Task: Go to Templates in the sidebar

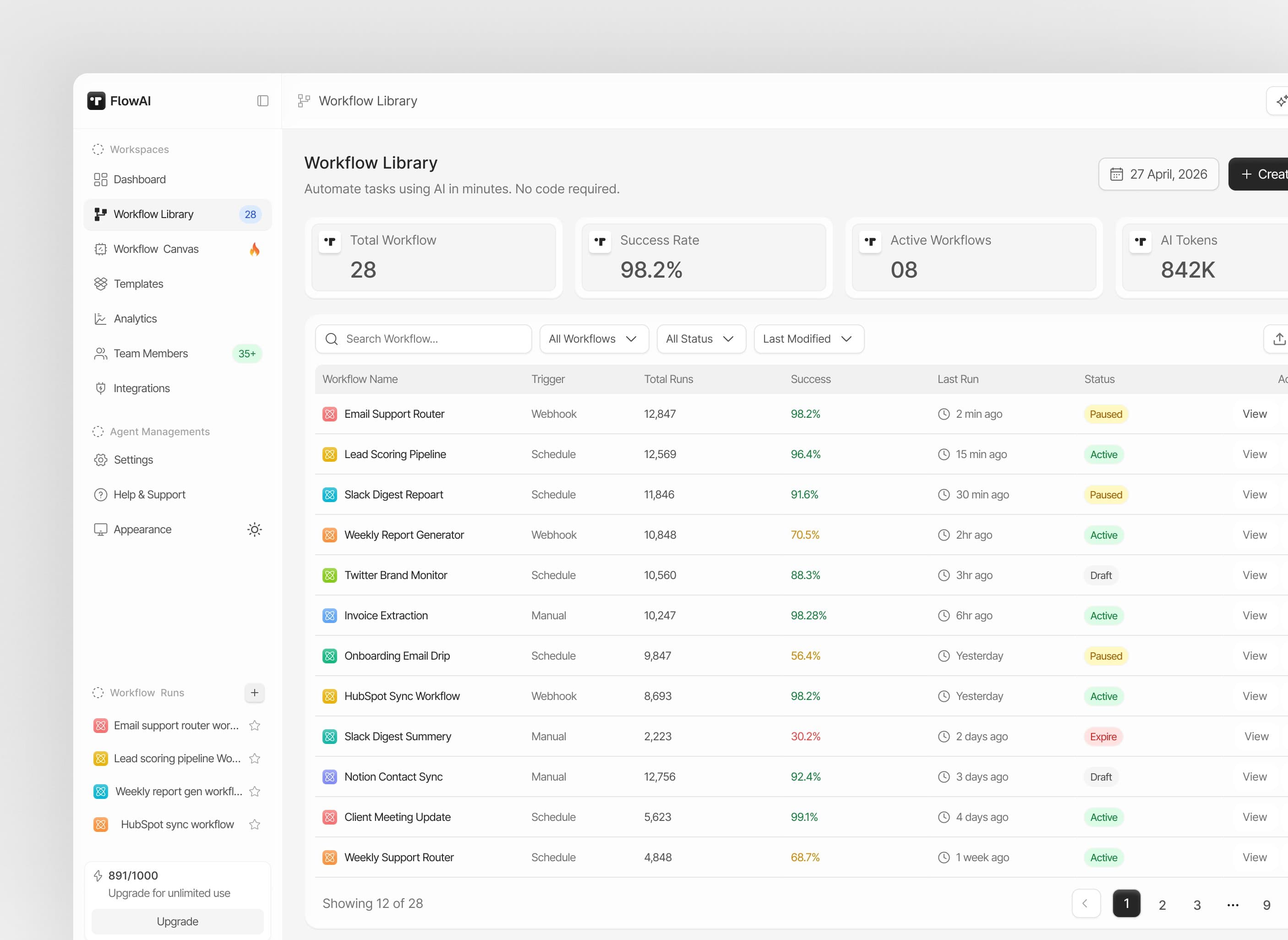Action: click(x=178, y=284)
